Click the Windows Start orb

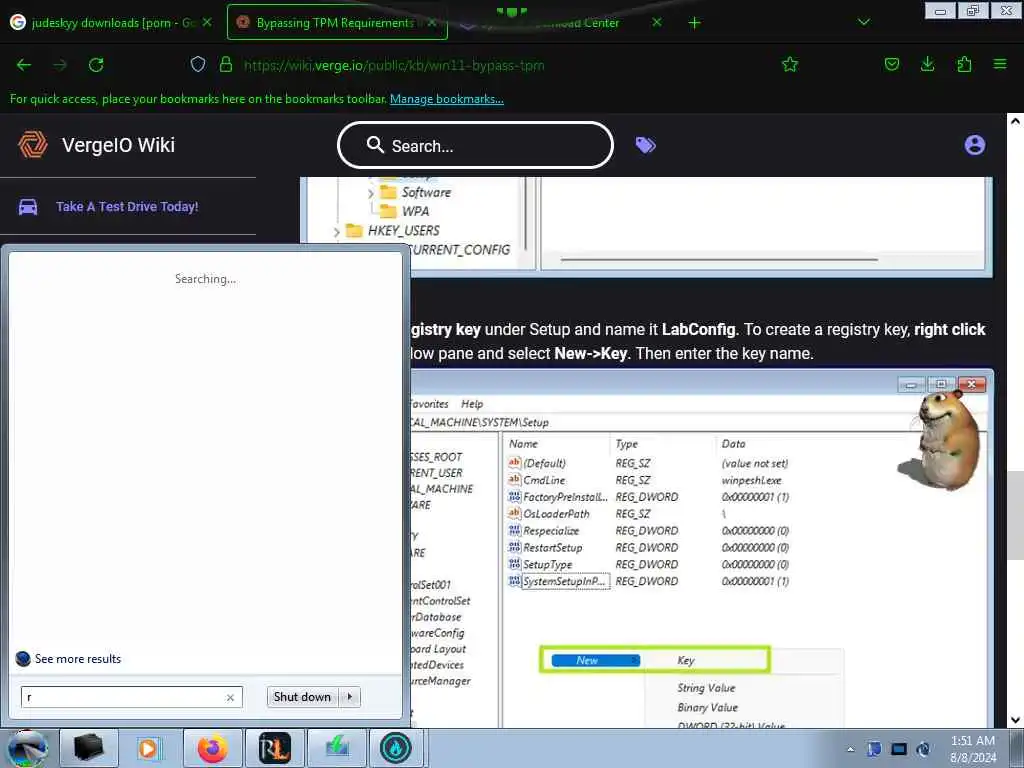point(25,749)
